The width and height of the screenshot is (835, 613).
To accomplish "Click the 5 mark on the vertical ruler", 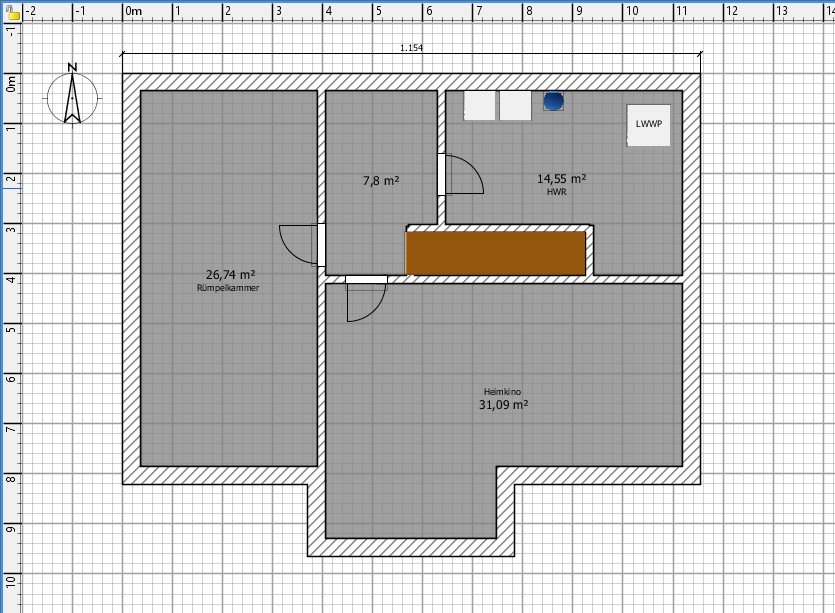I will click(x=10, y=327).
